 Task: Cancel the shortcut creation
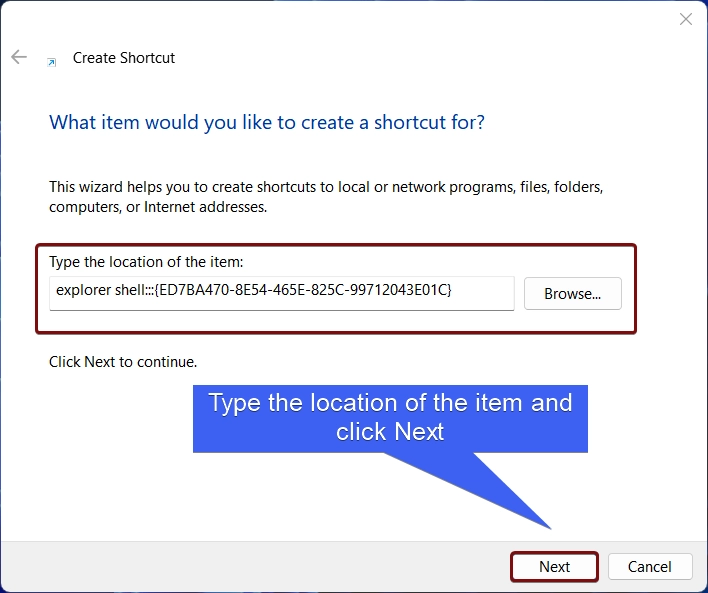click(650, 566)
